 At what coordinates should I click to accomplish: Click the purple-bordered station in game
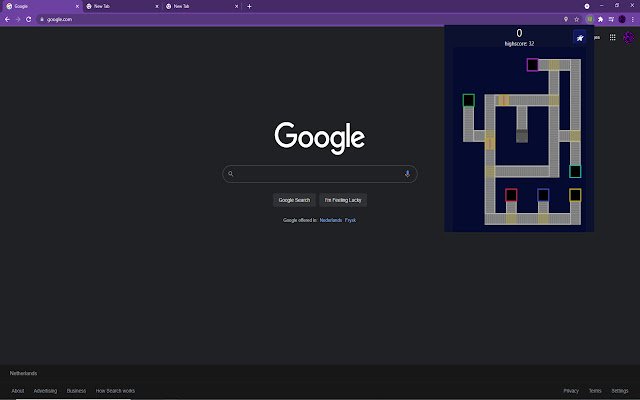point(532,65)
